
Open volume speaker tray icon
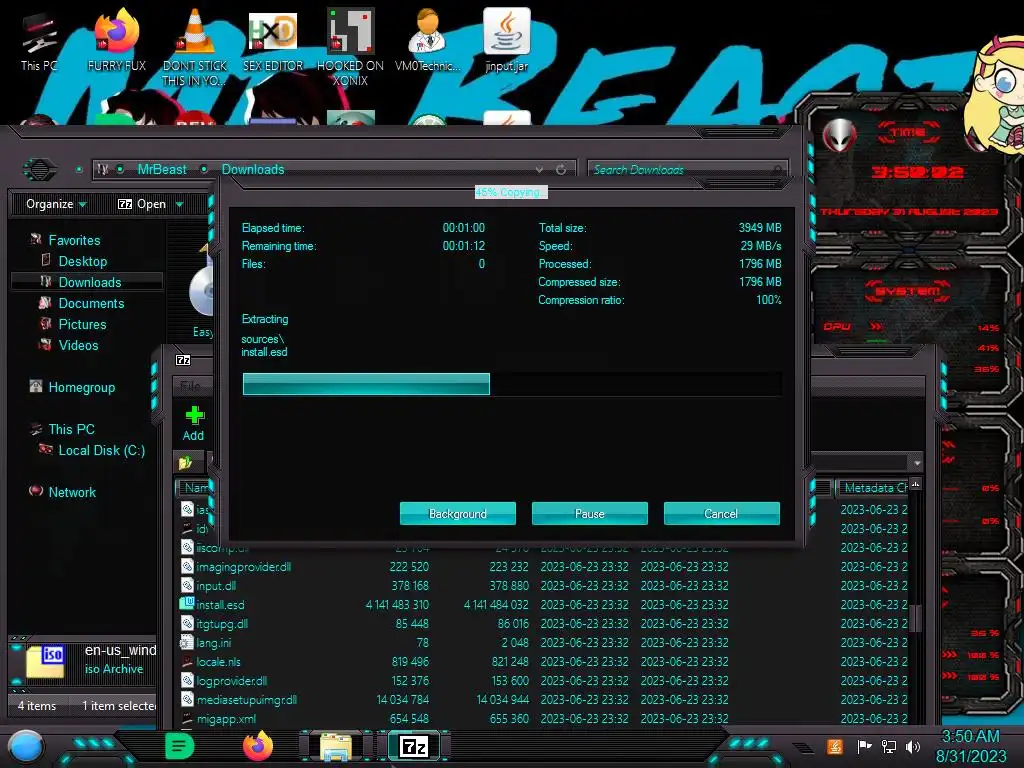(x=913, y=746)
